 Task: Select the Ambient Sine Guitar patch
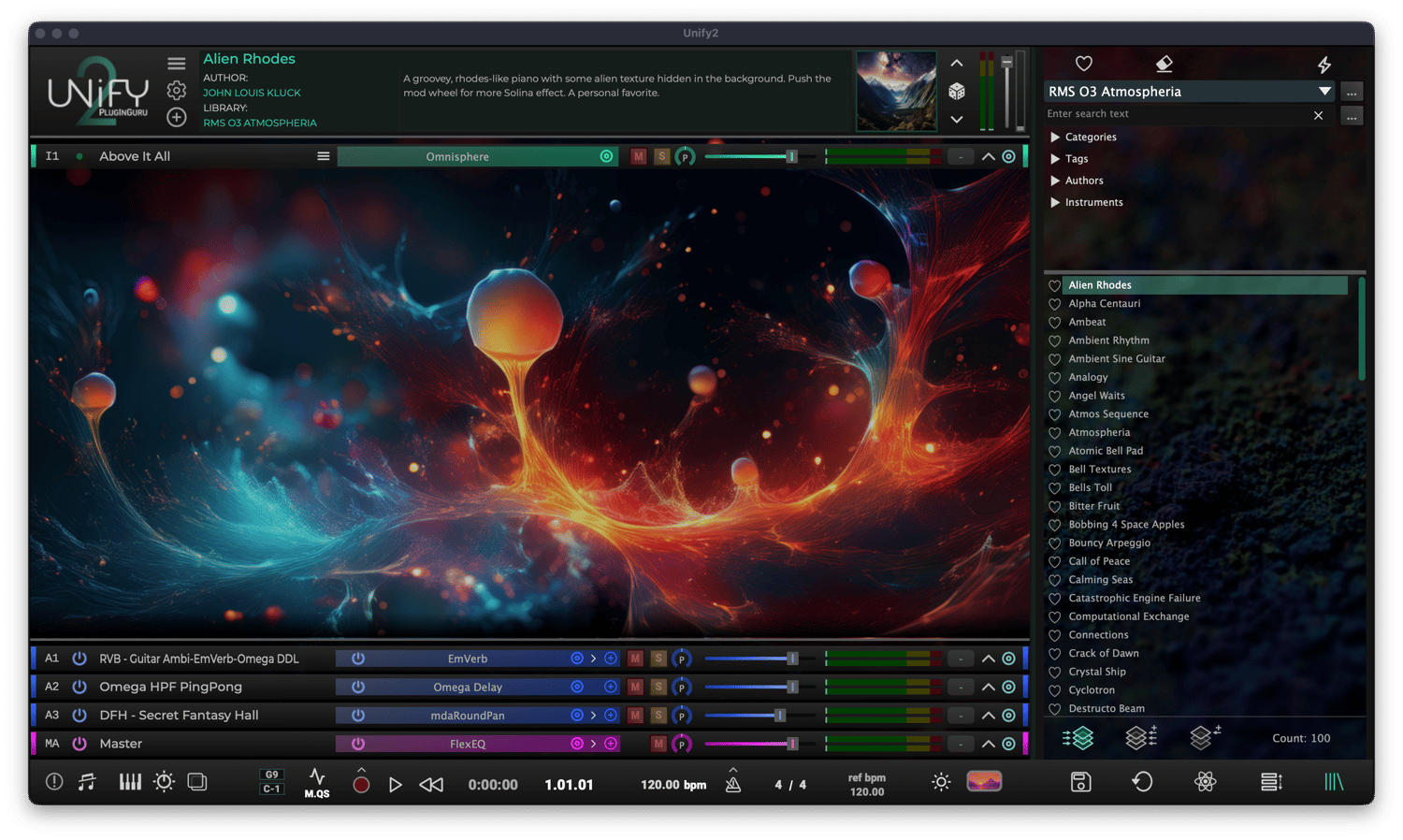click(1117, 359)
